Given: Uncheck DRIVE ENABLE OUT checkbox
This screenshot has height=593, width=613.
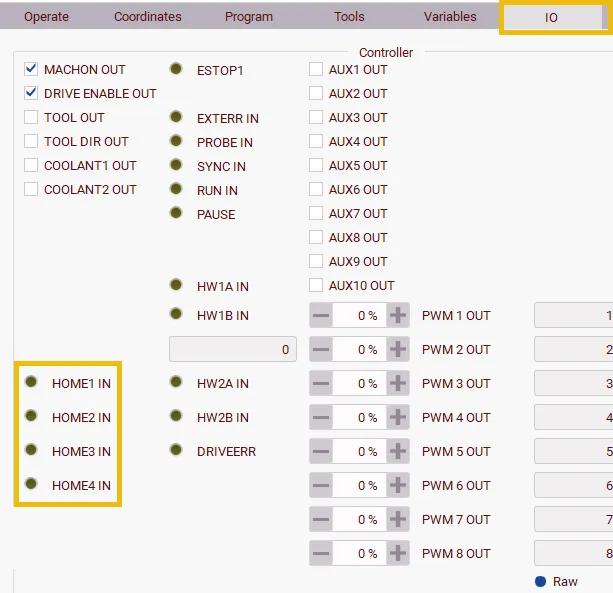Looking at the screenshot, I should (x=31, y=93).
